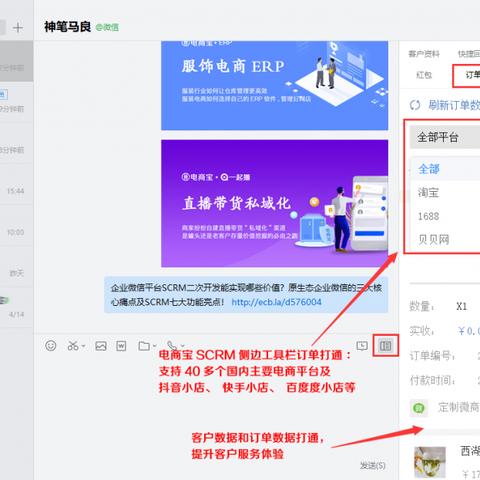The image size is (480, 480).
Task: Open the 红包 tab
Action: [424, 75]
